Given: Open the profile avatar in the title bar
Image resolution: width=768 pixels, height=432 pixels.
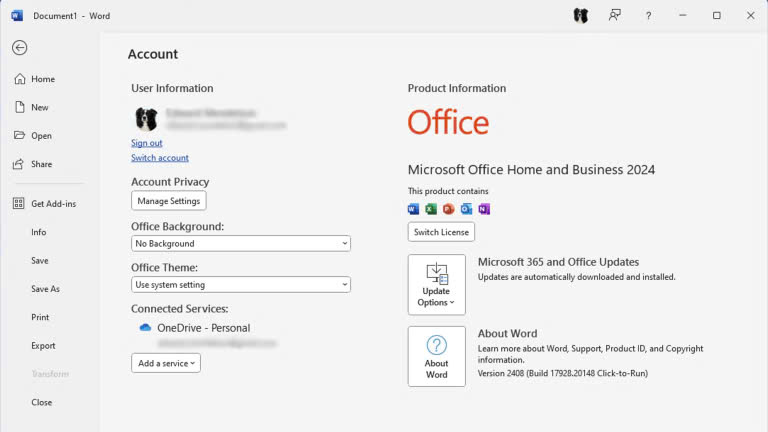Looking at the screenshot, I should tap(581, 16).
